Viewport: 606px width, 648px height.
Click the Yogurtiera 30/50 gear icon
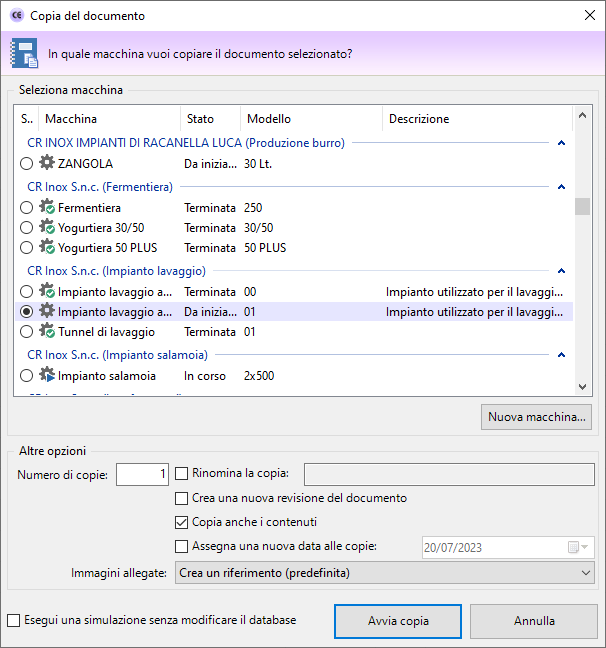tap(46, 227)
